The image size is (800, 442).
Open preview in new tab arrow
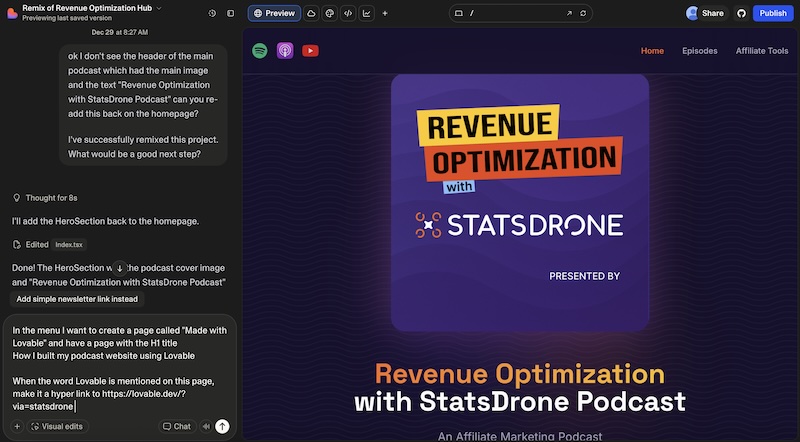tap(569, 13)
